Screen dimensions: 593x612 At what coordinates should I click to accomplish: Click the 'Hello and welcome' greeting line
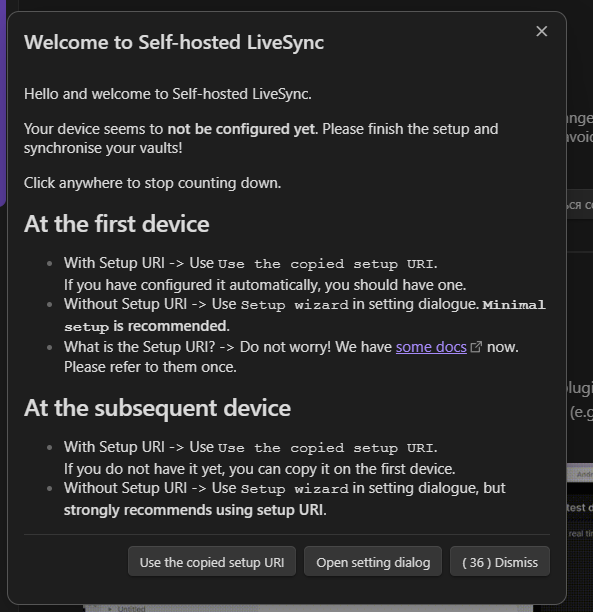[168, 94]
